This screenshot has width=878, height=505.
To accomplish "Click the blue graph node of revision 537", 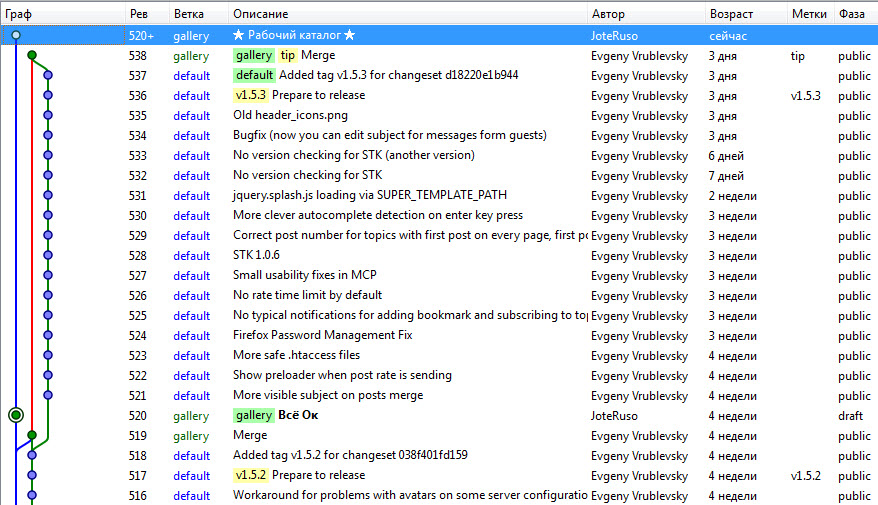I will coord(47,76).
